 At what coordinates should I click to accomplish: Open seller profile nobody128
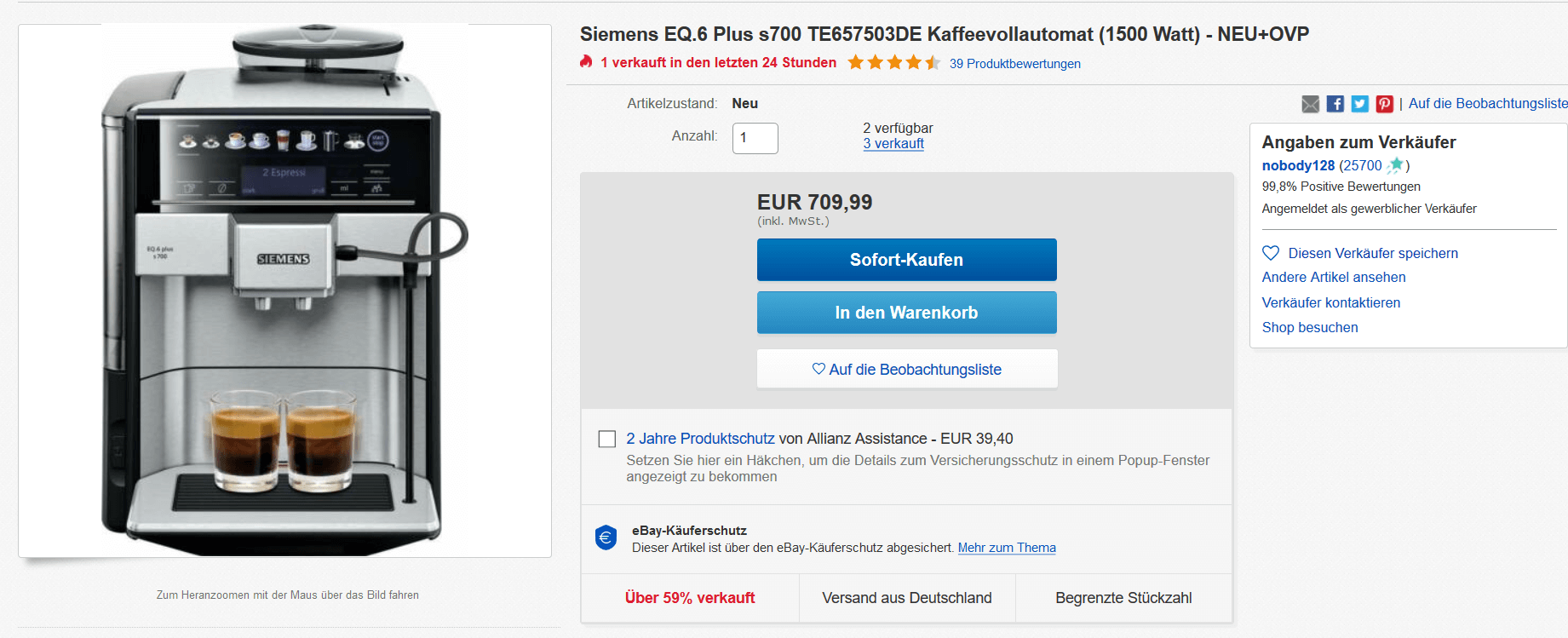click(x=1298, y=165)
